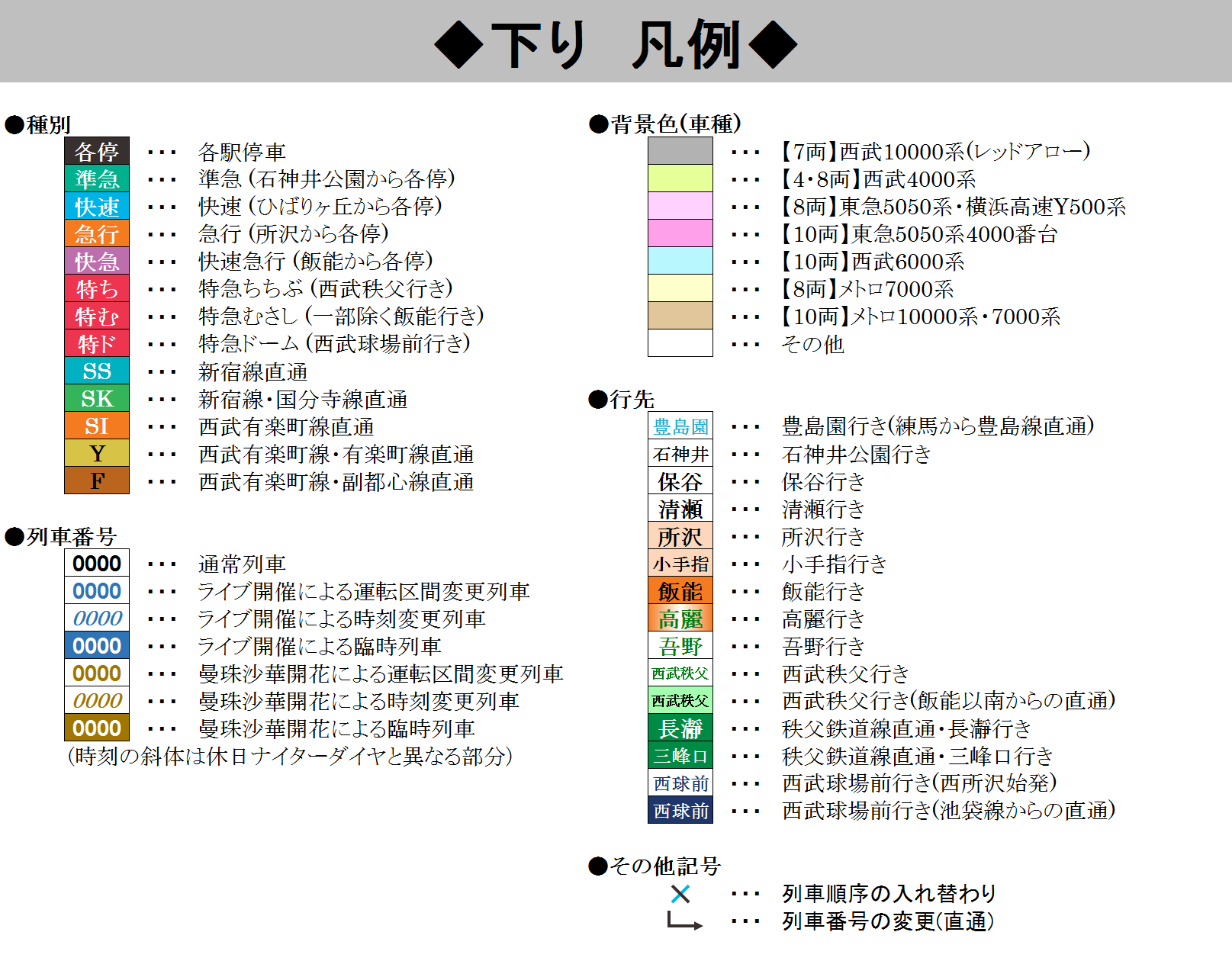
Task: Click the text 曼珠沙華開花による臨時列車
Action: coord(336,728)
